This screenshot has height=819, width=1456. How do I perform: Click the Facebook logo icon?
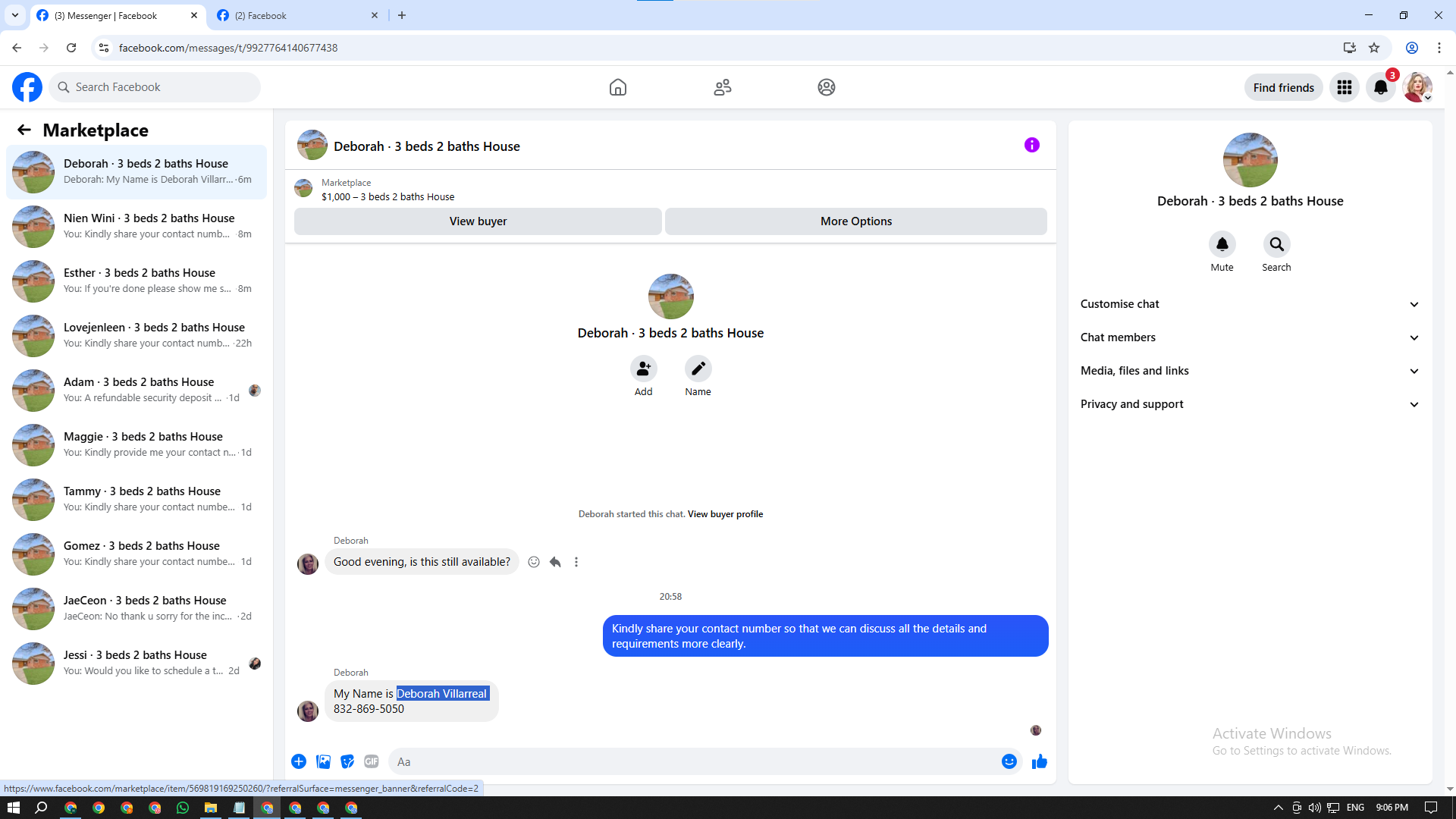point(27,87)
